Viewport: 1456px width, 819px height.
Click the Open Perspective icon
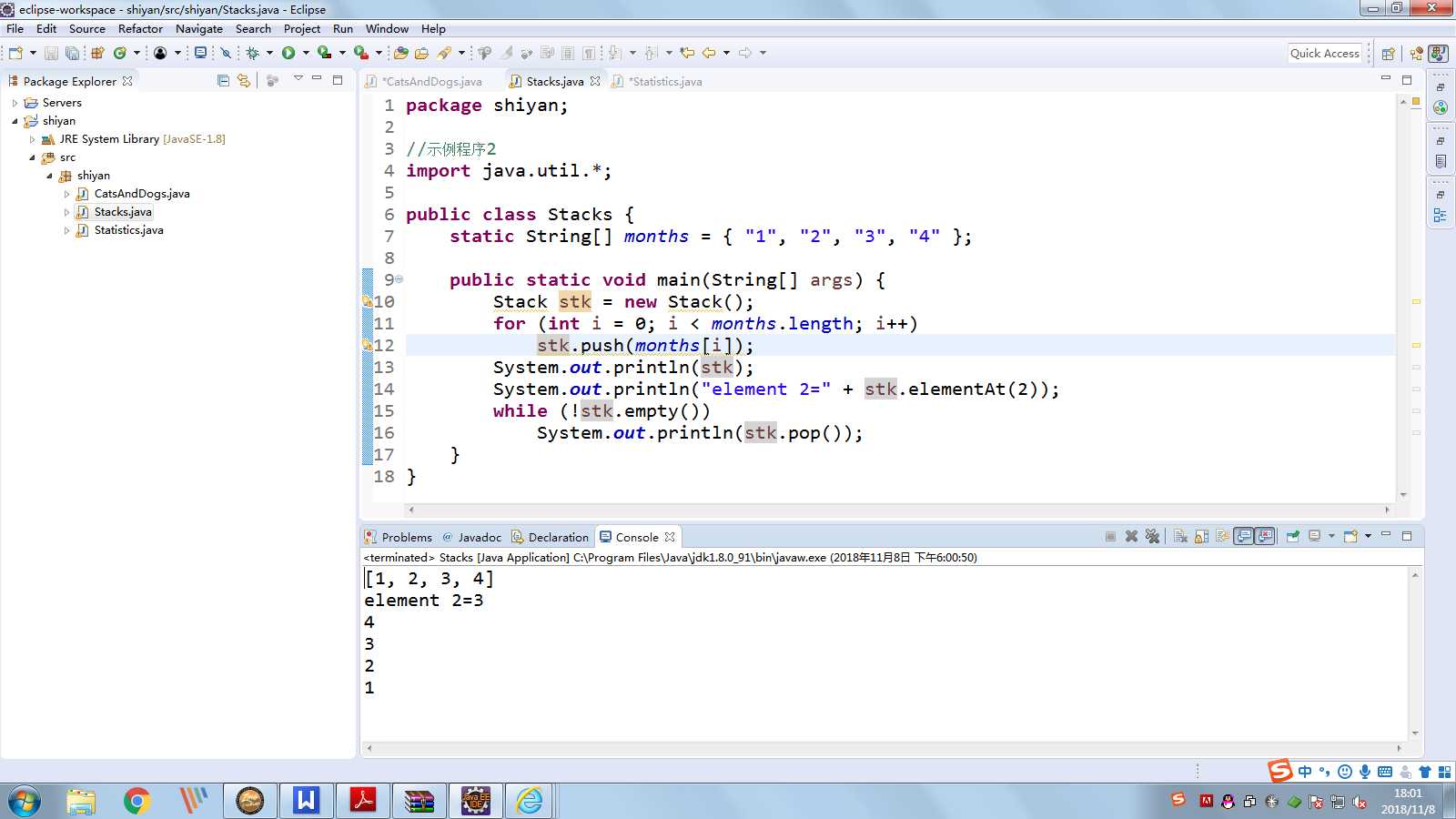[x=1388, y=53]
